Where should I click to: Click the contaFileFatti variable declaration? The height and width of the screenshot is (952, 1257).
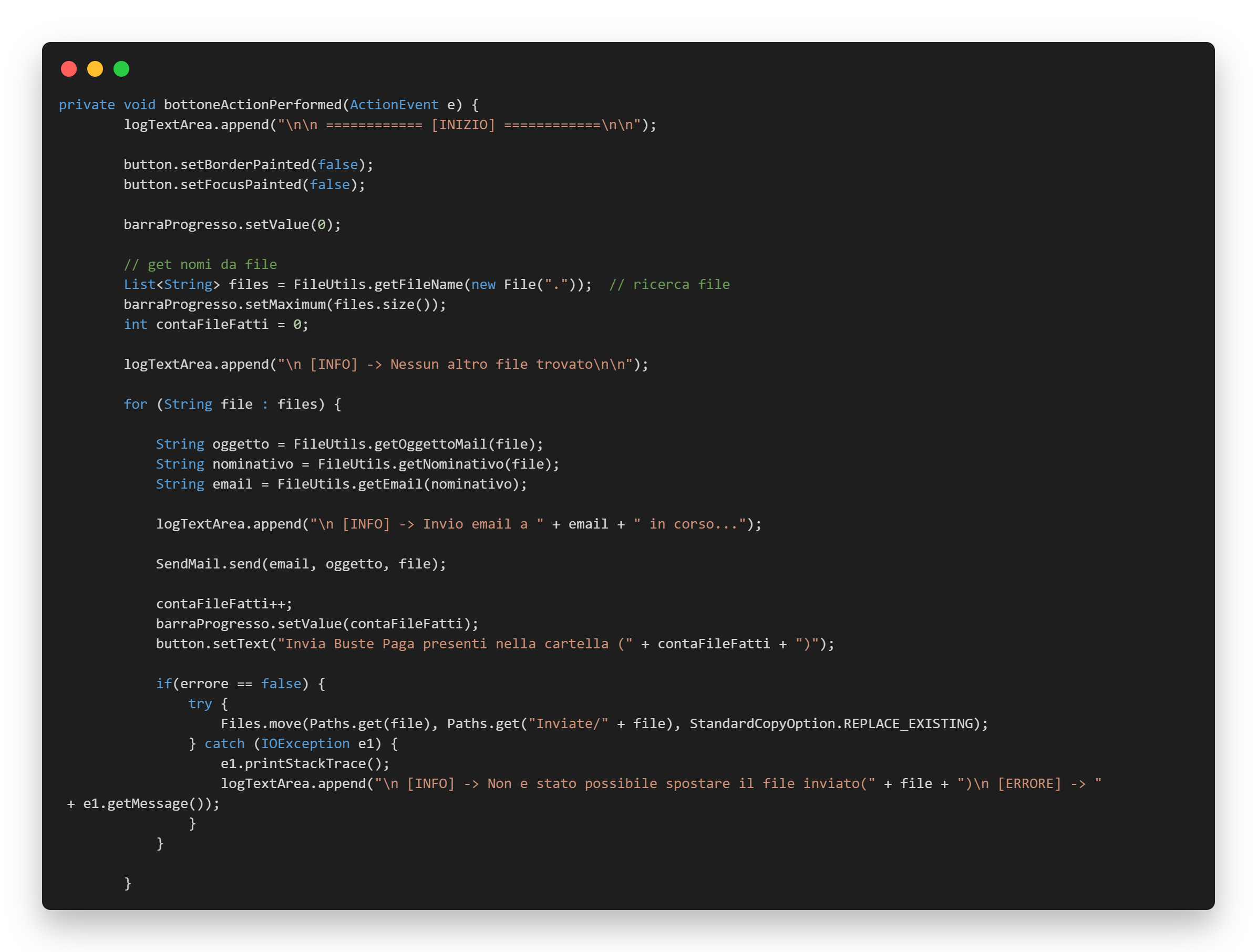tap(212, 324)
